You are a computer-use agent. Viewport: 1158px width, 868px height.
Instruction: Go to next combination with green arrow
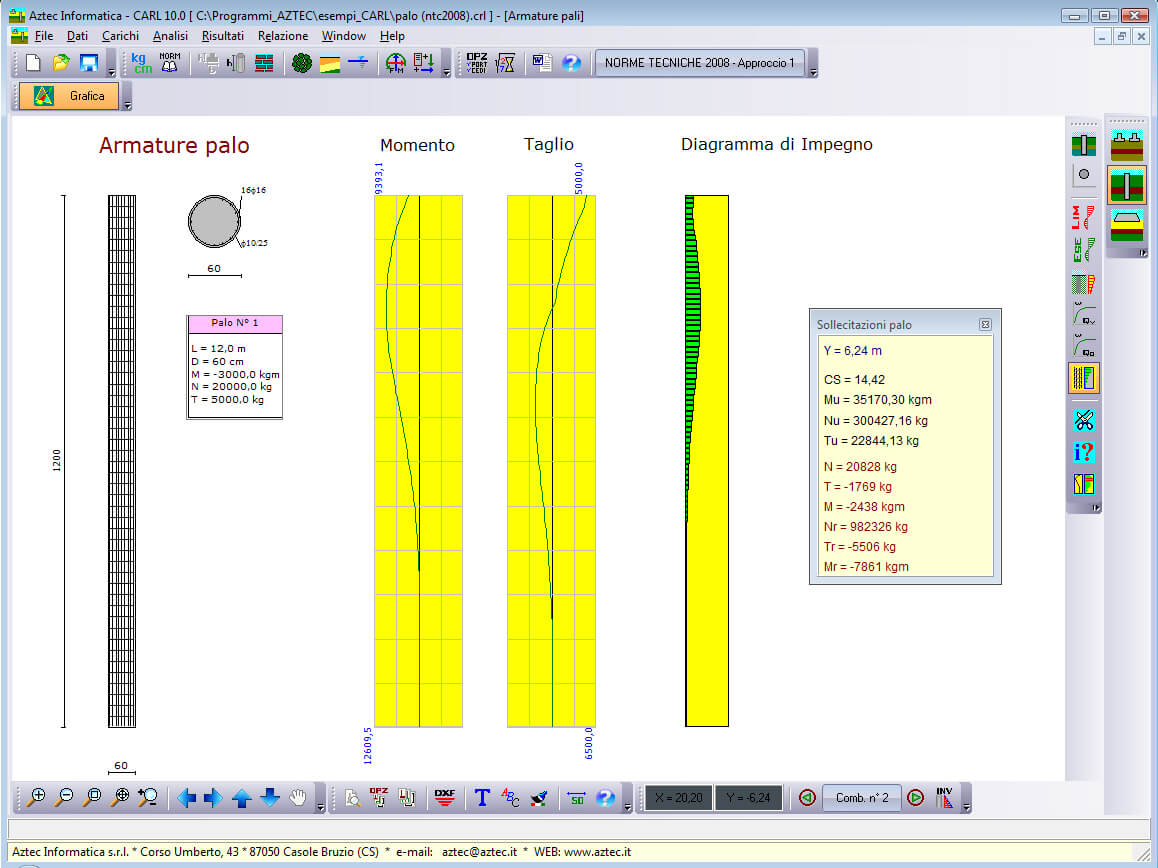[x=914, y=797]
